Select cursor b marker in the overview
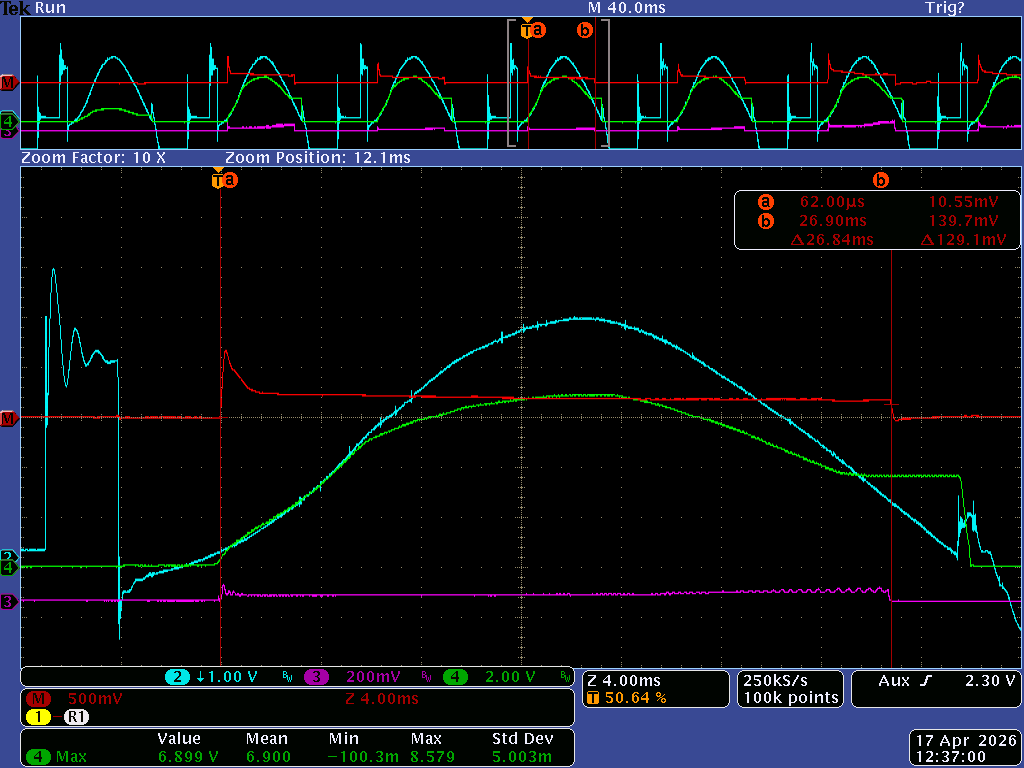The width and height of the screenshot is (1024, 768). point(585,31)
